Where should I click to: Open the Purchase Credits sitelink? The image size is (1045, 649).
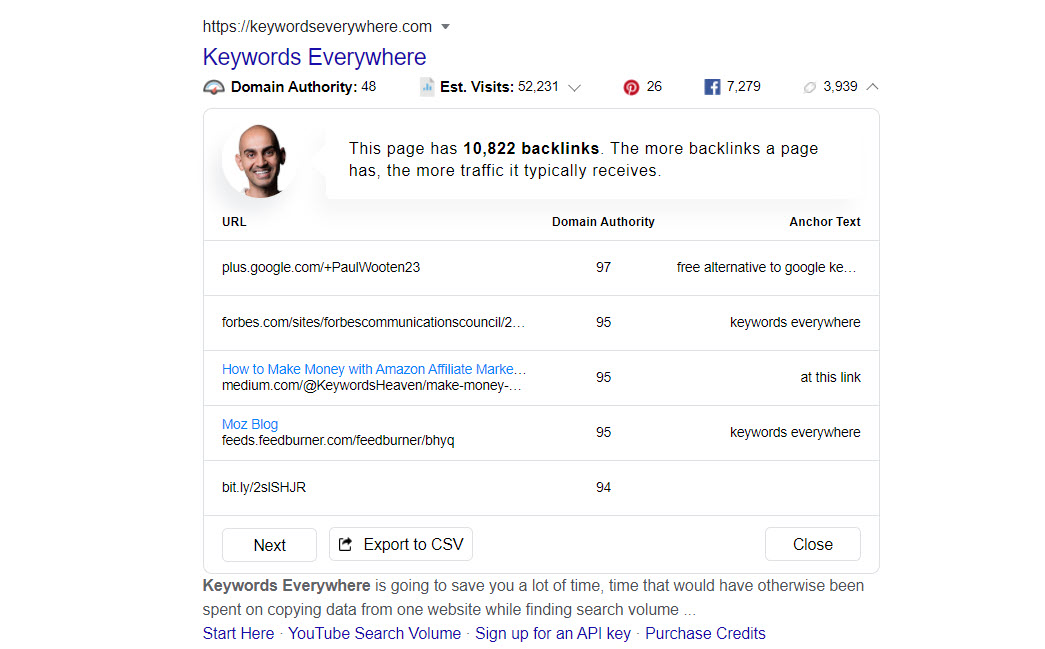coord(705,634)
